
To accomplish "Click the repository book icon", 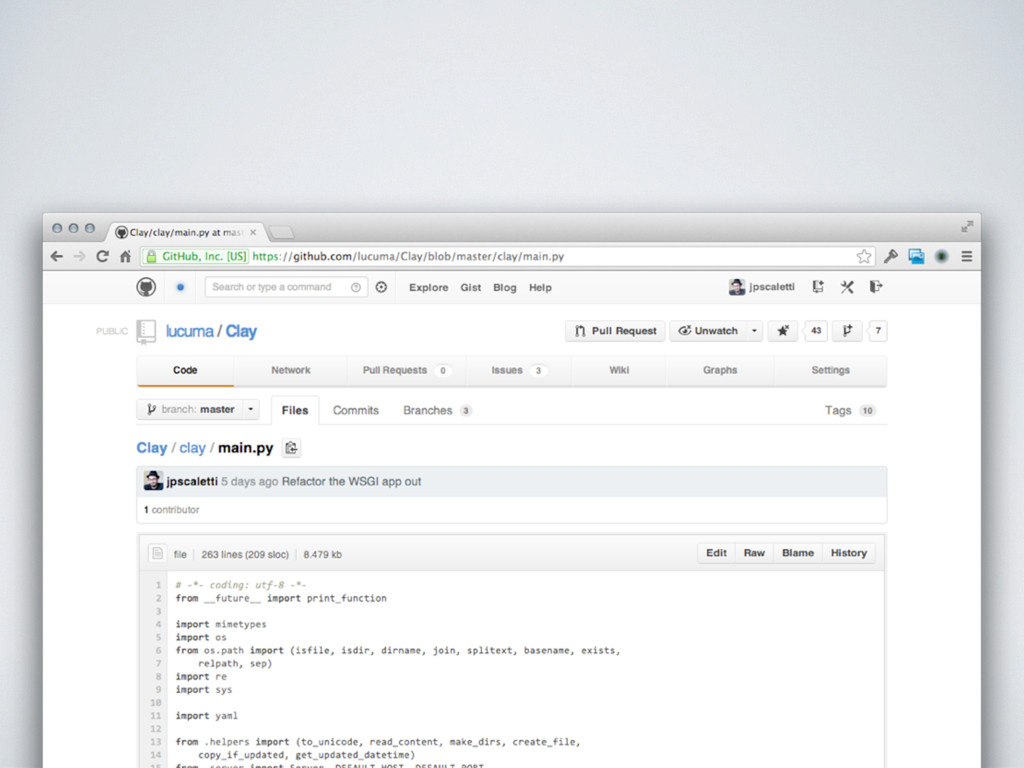I will click(146, 331).
